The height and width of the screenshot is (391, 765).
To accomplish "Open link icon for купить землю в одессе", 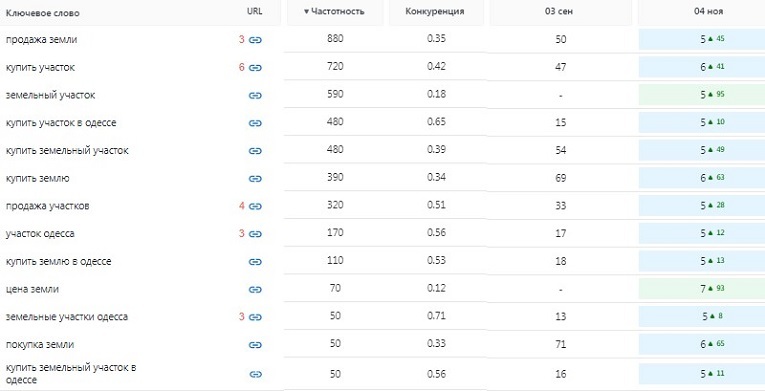I will 255,262.
